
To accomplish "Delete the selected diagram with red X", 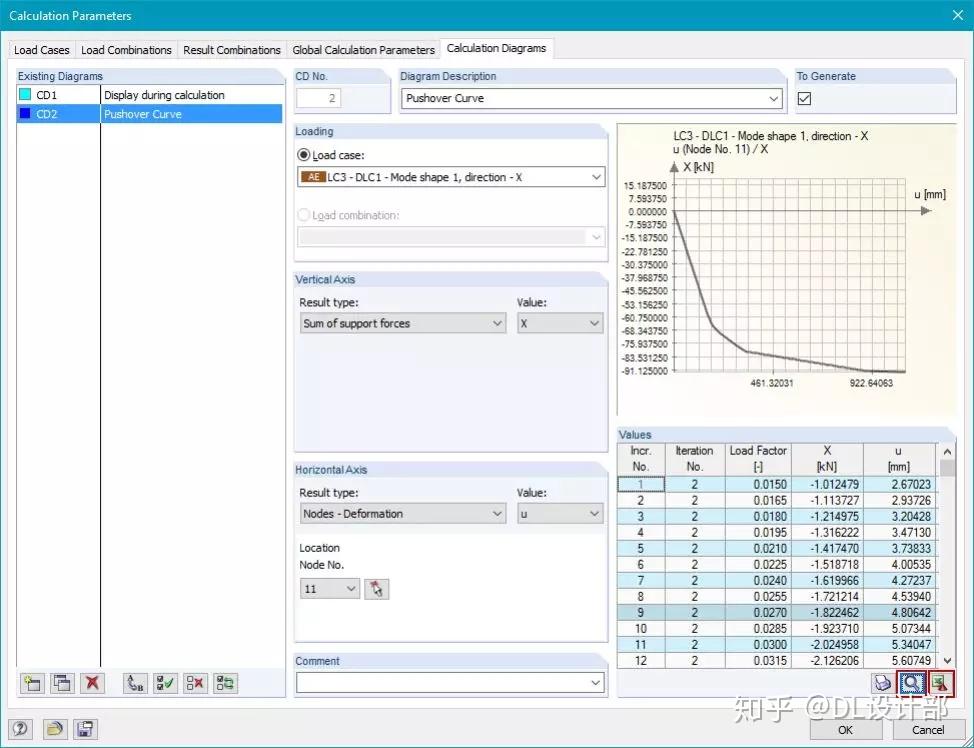I will click(92, 683).
